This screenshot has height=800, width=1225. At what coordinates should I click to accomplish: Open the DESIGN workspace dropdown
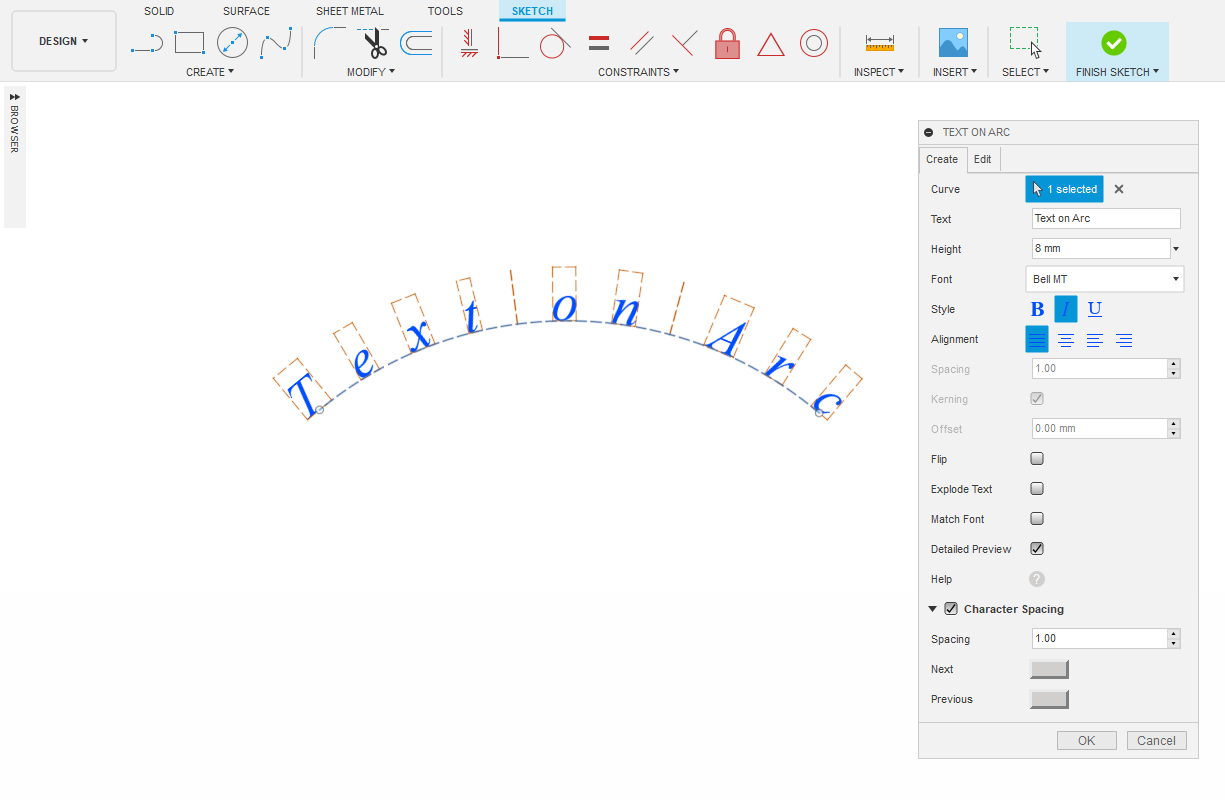click(64, 41)
